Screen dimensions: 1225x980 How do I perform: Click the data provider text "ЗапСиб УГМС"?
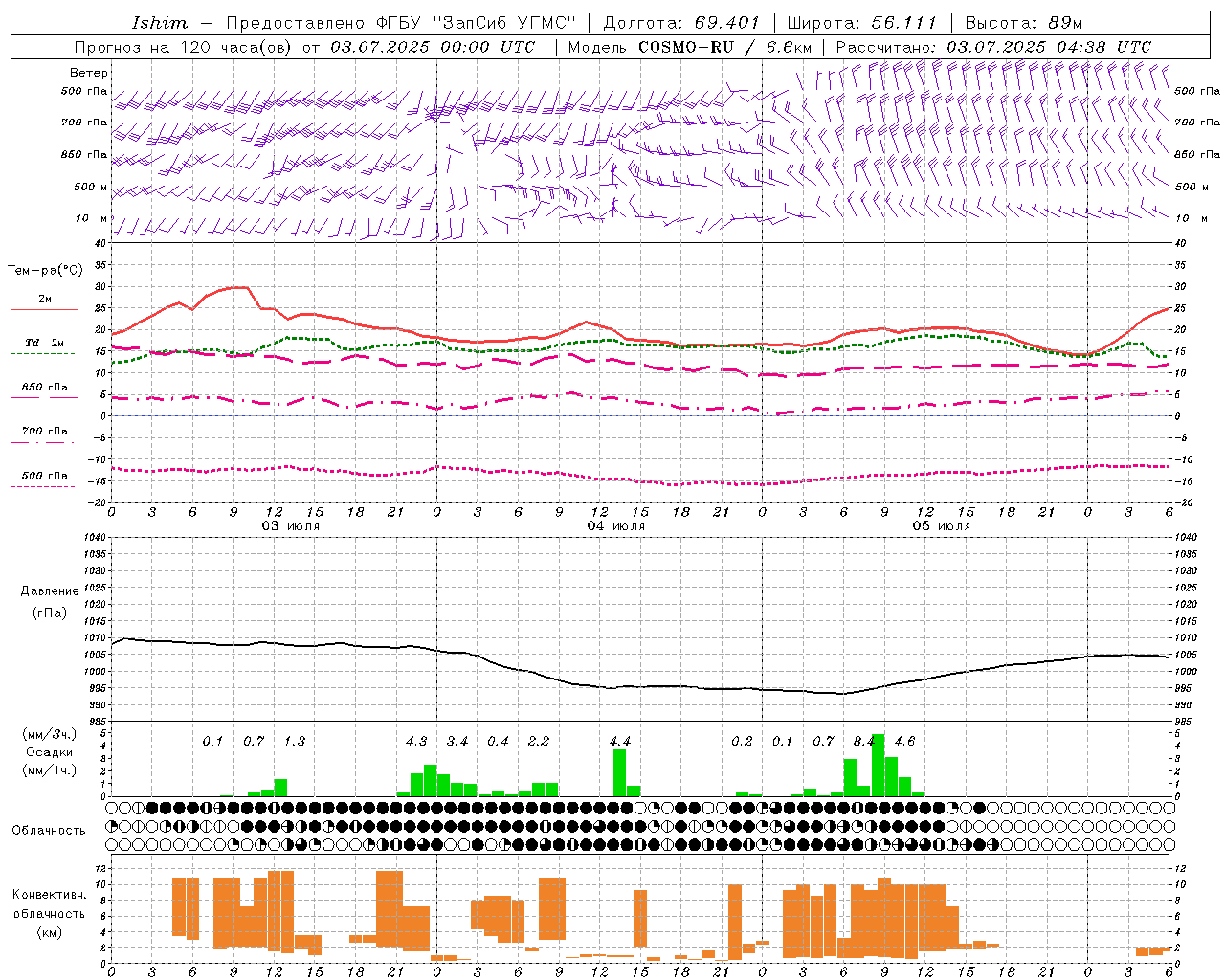(x=505, y=23)
